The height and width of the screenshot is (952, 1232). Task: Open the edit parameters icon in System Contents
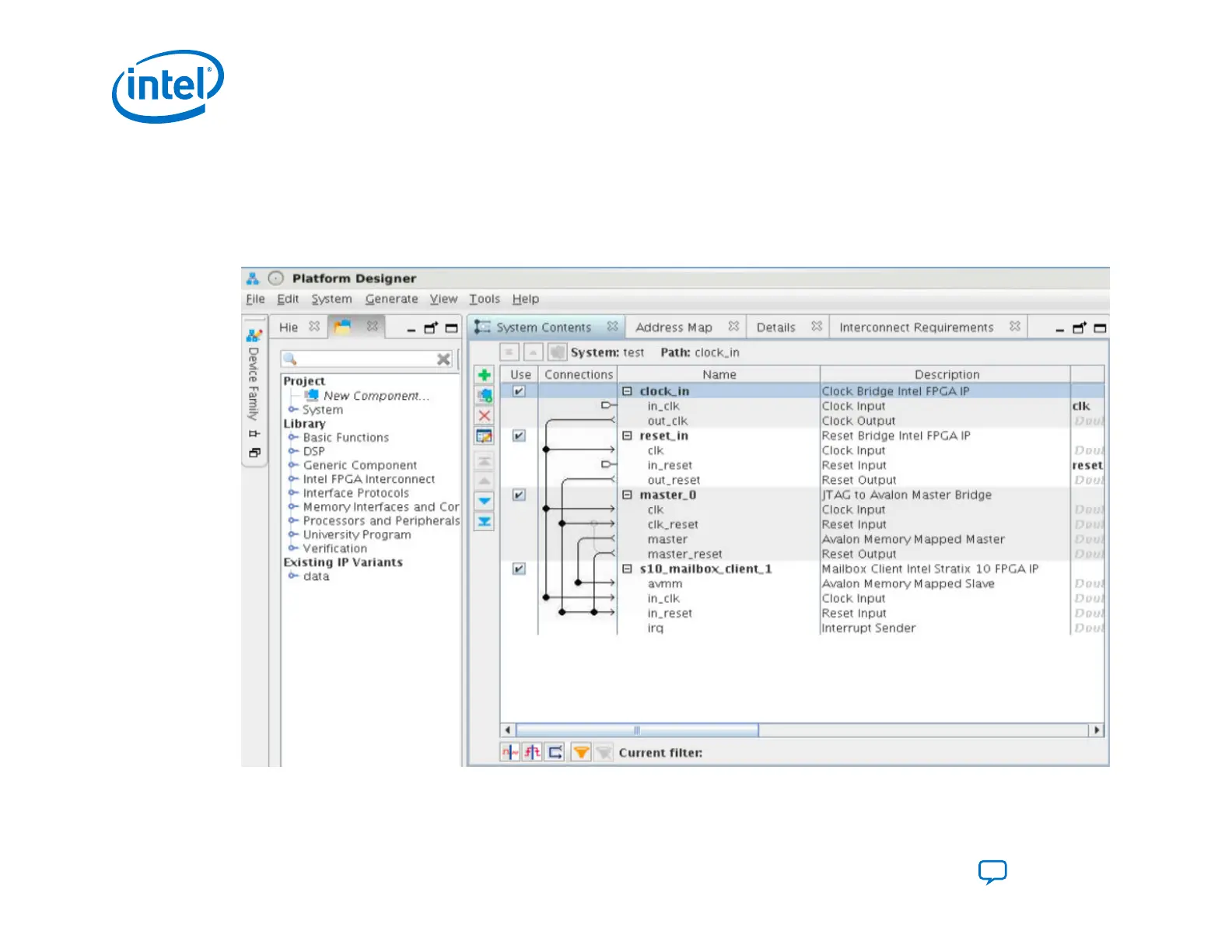pos(484,436)
